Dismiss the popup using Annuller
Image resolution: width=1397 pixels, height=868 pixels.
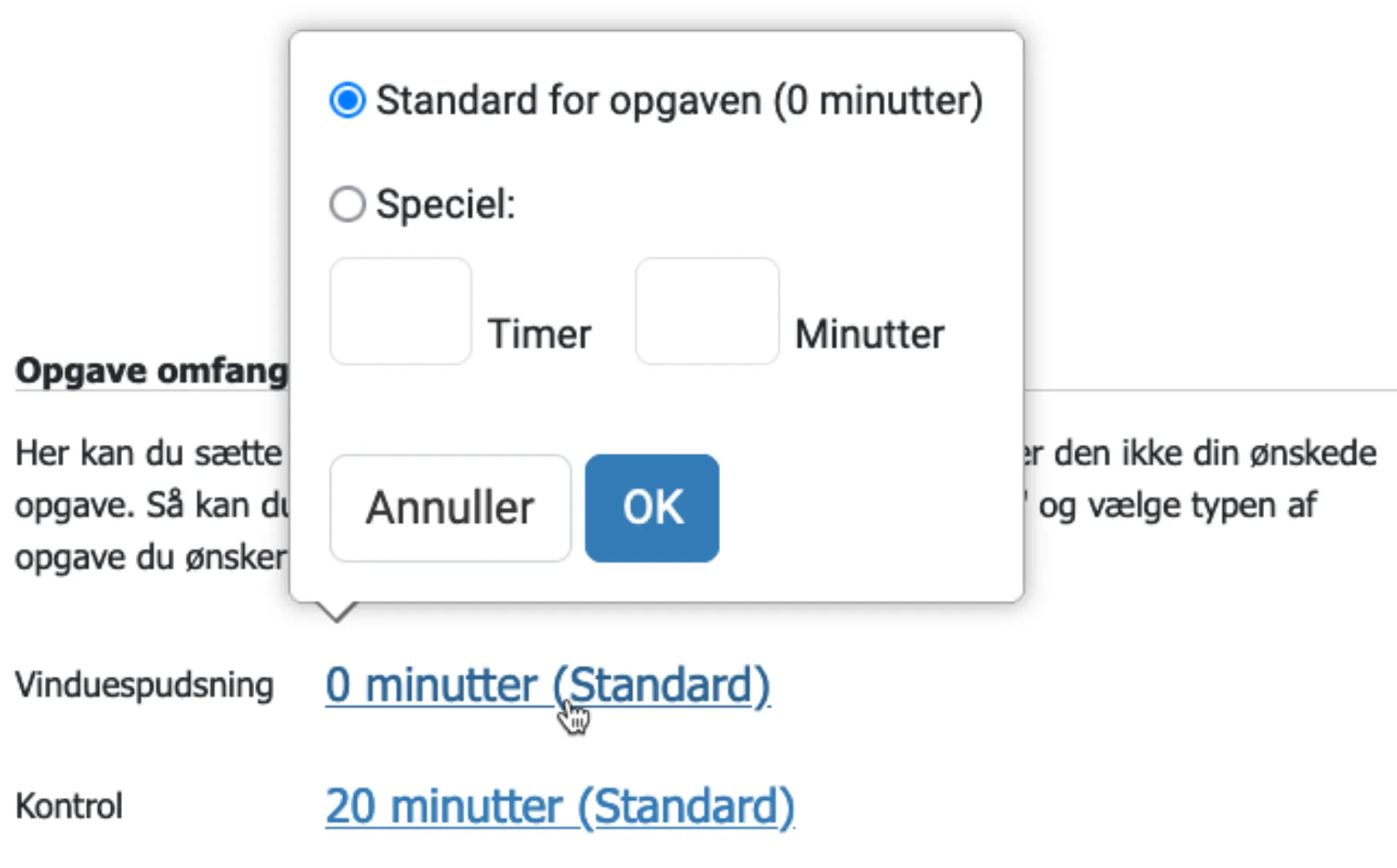pos(450,507)
